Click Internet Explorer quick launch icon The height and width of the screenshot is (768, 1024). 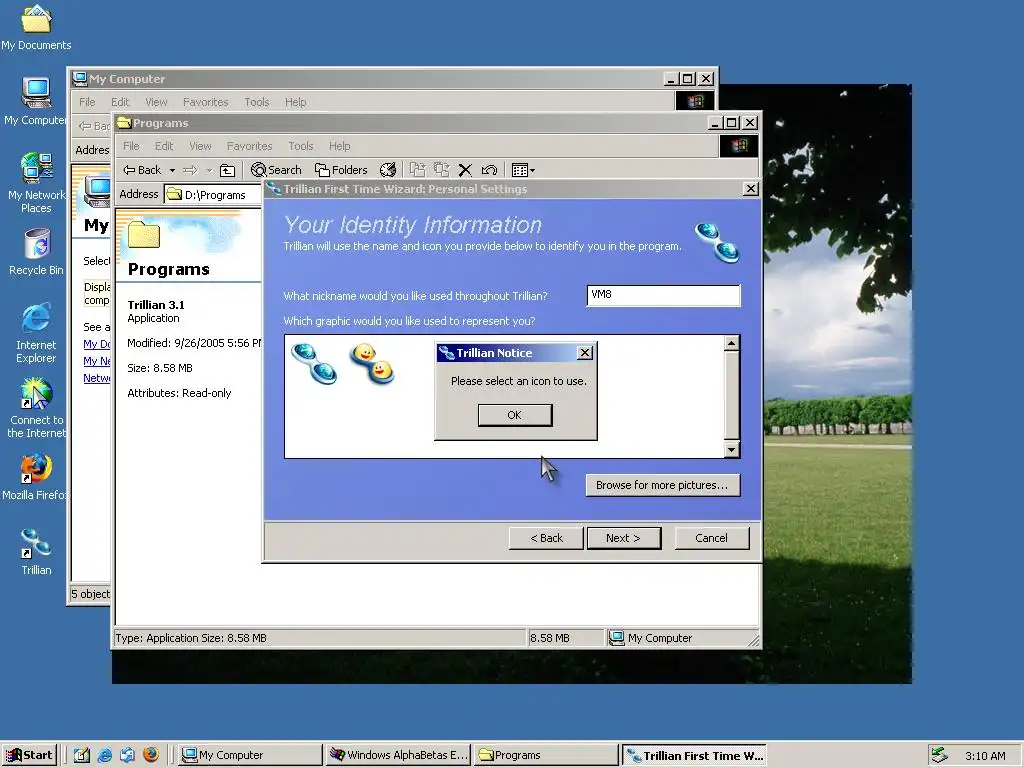(x=104, y=755)
